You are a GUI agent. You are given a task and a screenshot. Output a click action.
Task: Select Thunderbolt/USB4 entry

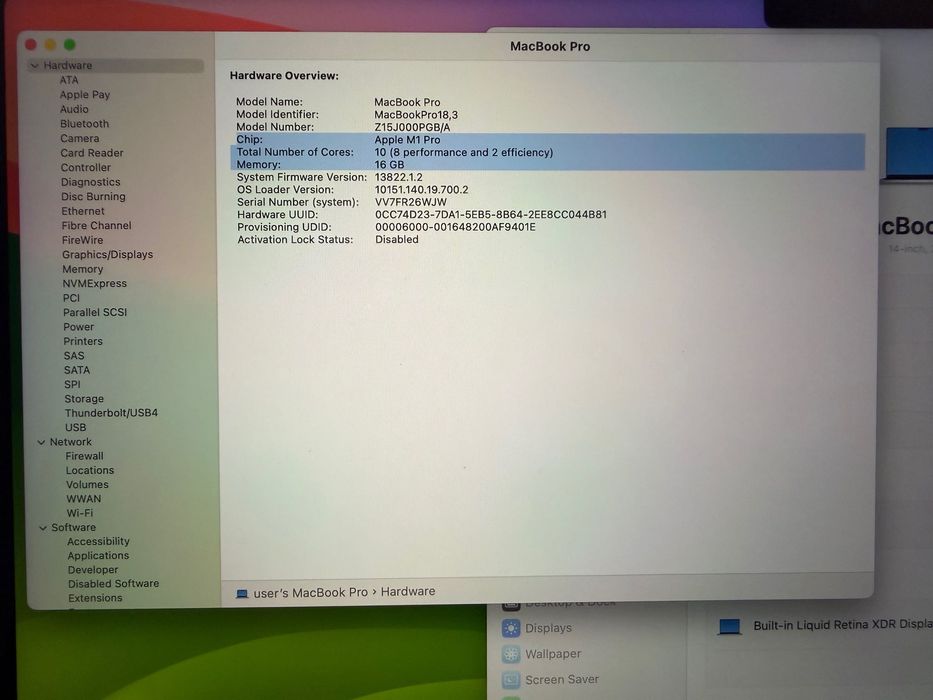click(111, 412)
